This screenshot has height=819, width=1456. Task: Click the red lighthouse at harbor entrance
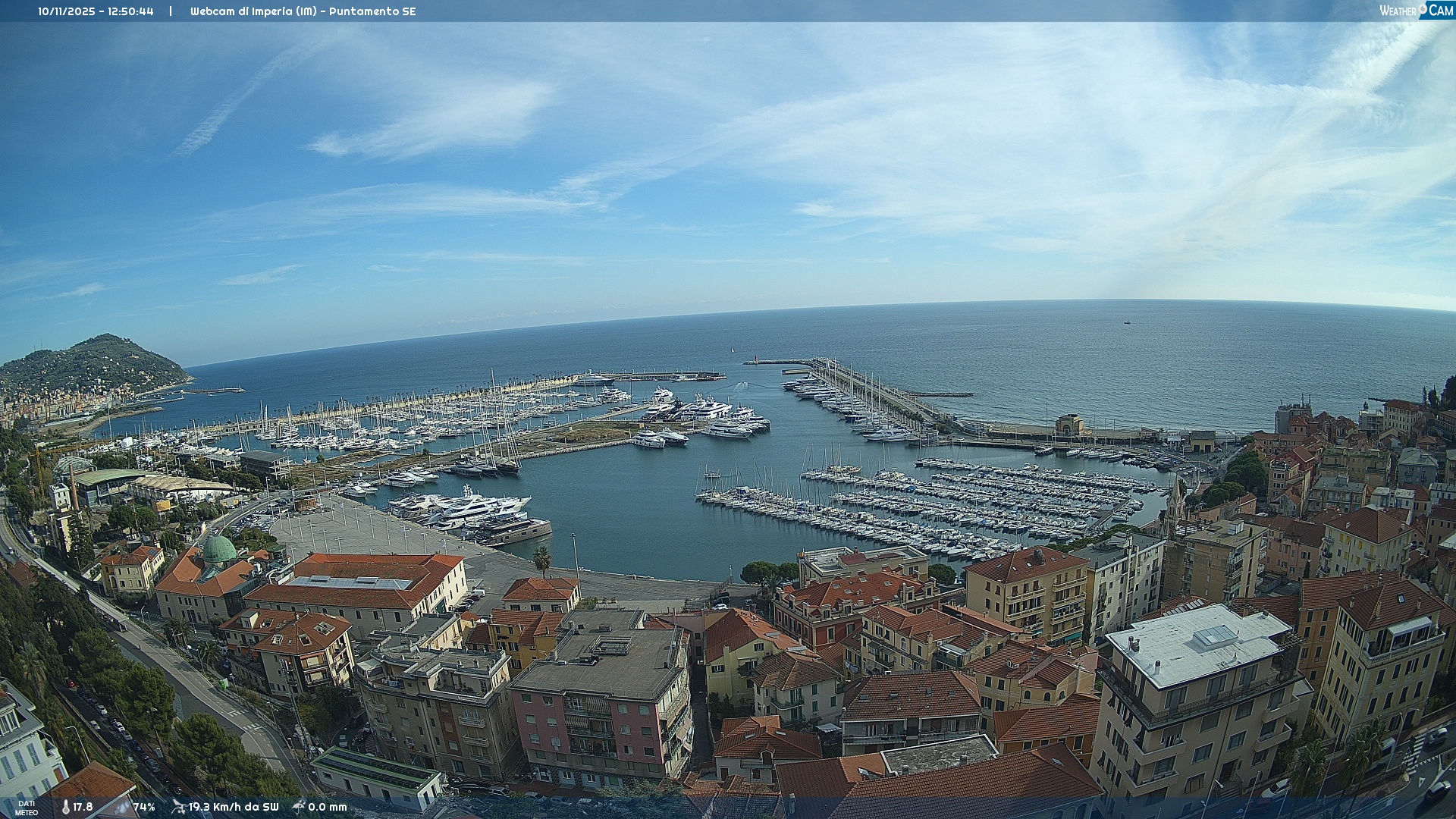pyautogui.click(x=755, y=358)
